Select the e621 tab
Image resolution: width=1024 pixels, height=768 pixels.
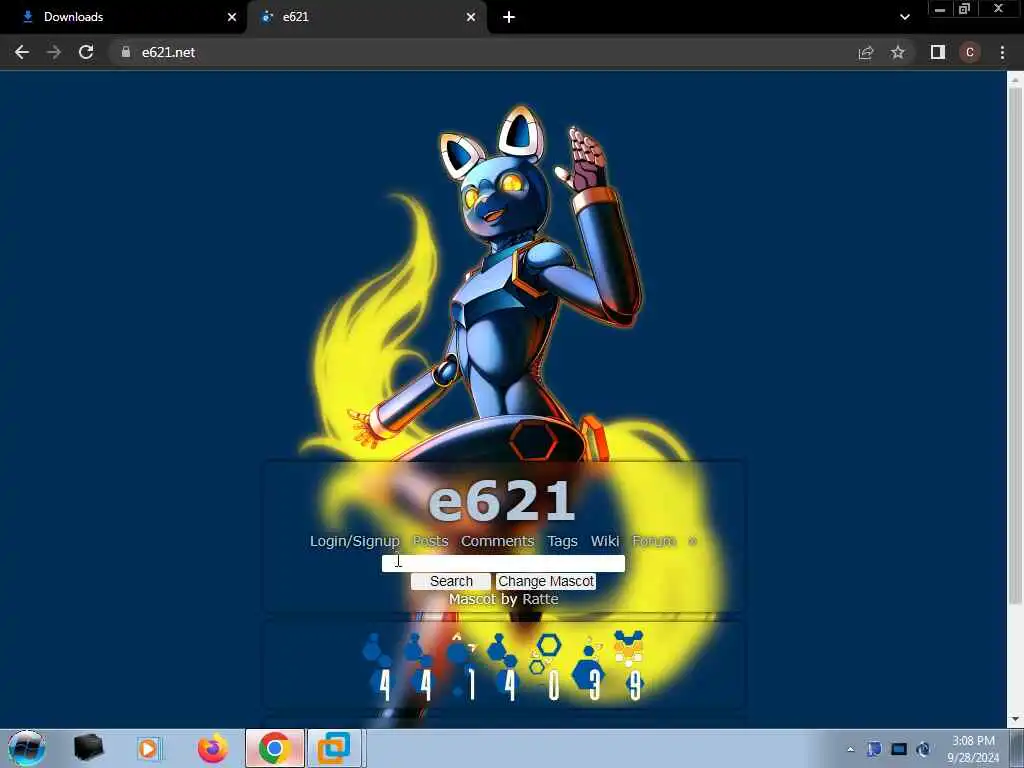(366, 17)
